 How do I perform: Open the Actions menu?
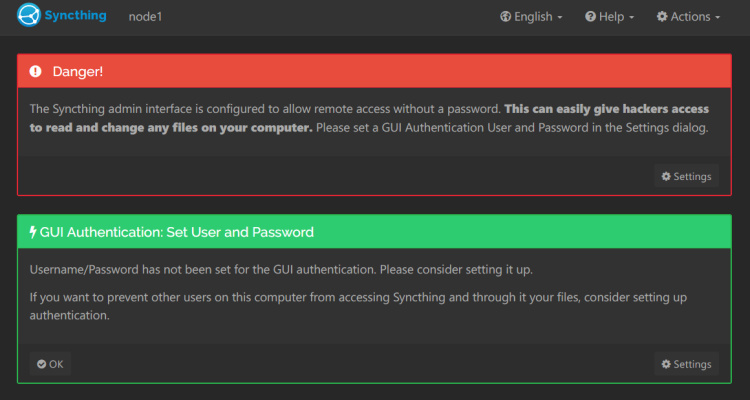pos(689,17)
